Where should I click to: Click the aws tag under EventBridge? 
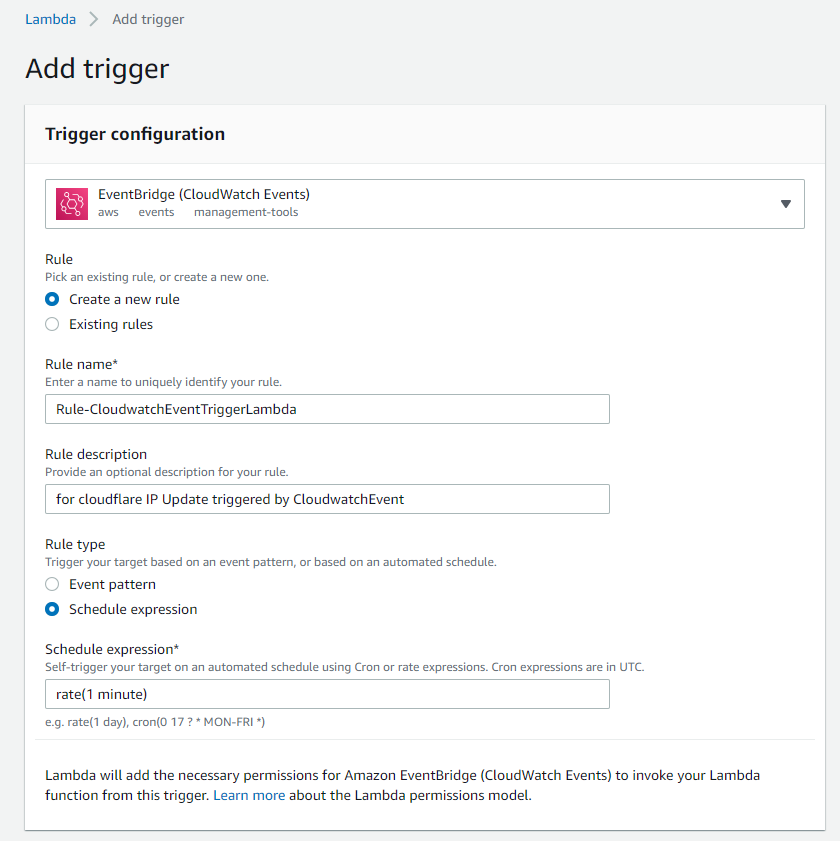pyautogui.click(x=108, y=212)
